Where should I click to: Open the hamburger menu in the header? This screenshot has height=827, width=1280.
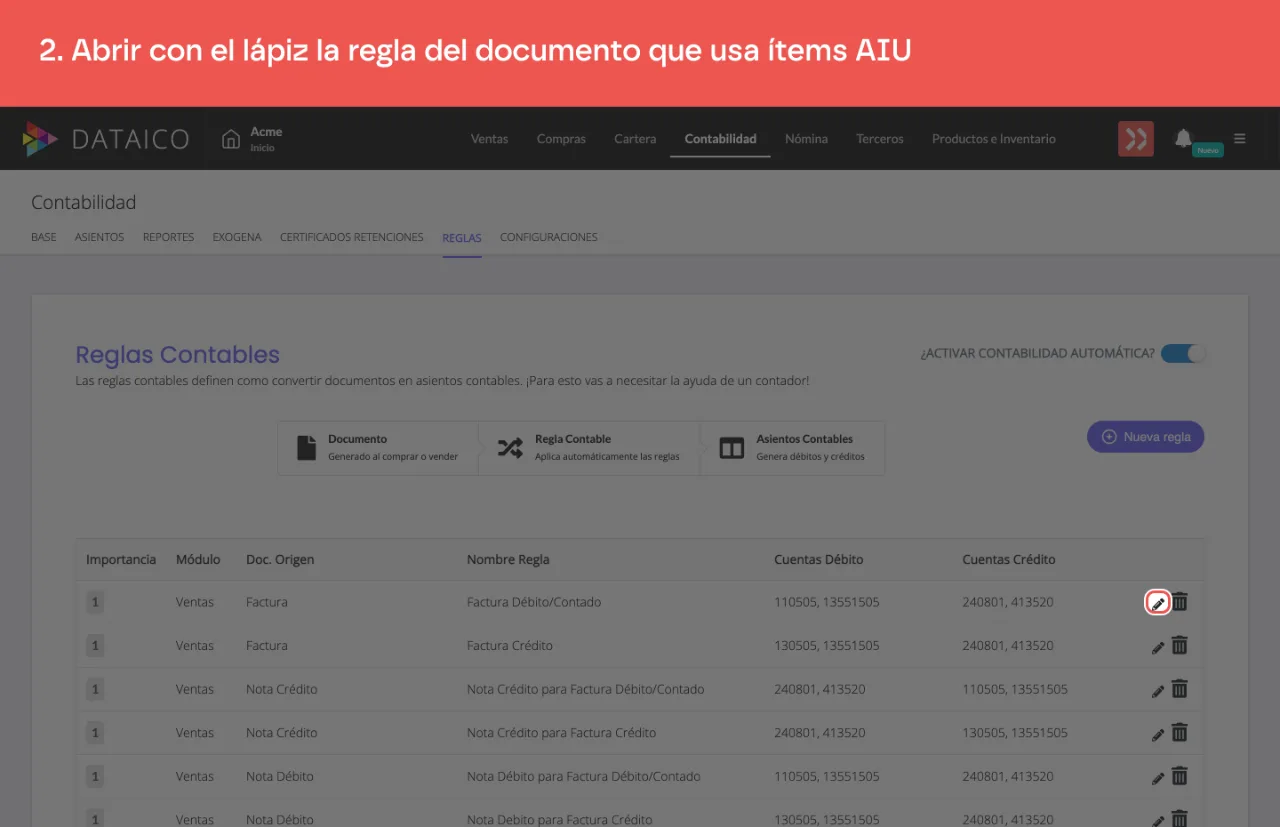[1240, 139]
